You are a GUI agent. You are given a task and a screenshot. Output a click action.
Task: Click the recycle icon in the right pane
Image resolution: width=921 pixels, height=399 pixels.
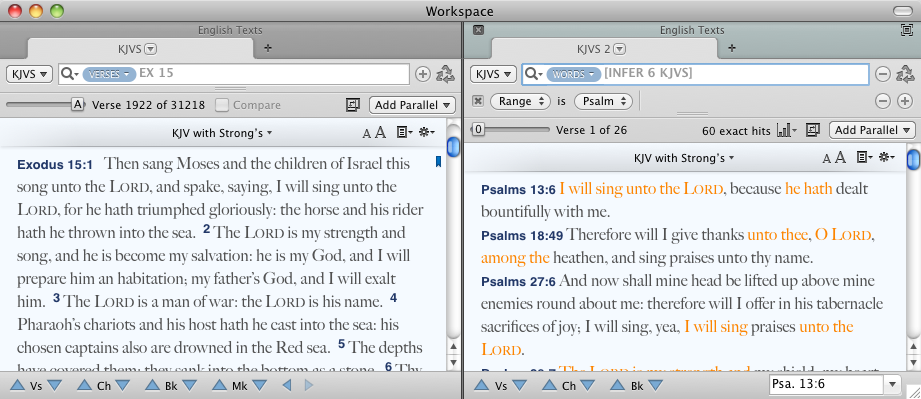[906, 74]
